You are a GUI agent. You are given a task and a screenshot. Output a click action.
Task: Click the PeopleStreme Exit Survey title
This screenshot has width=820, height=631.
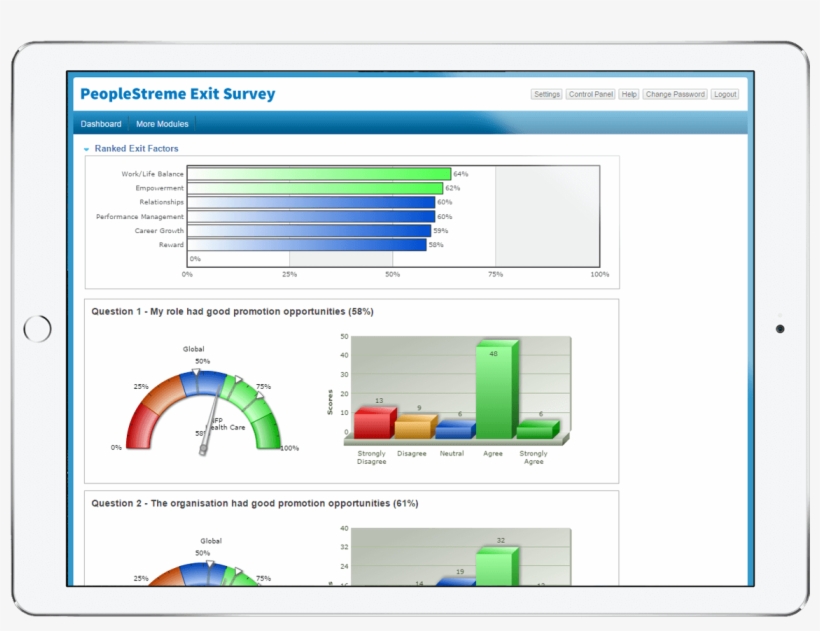coord(177,95)
